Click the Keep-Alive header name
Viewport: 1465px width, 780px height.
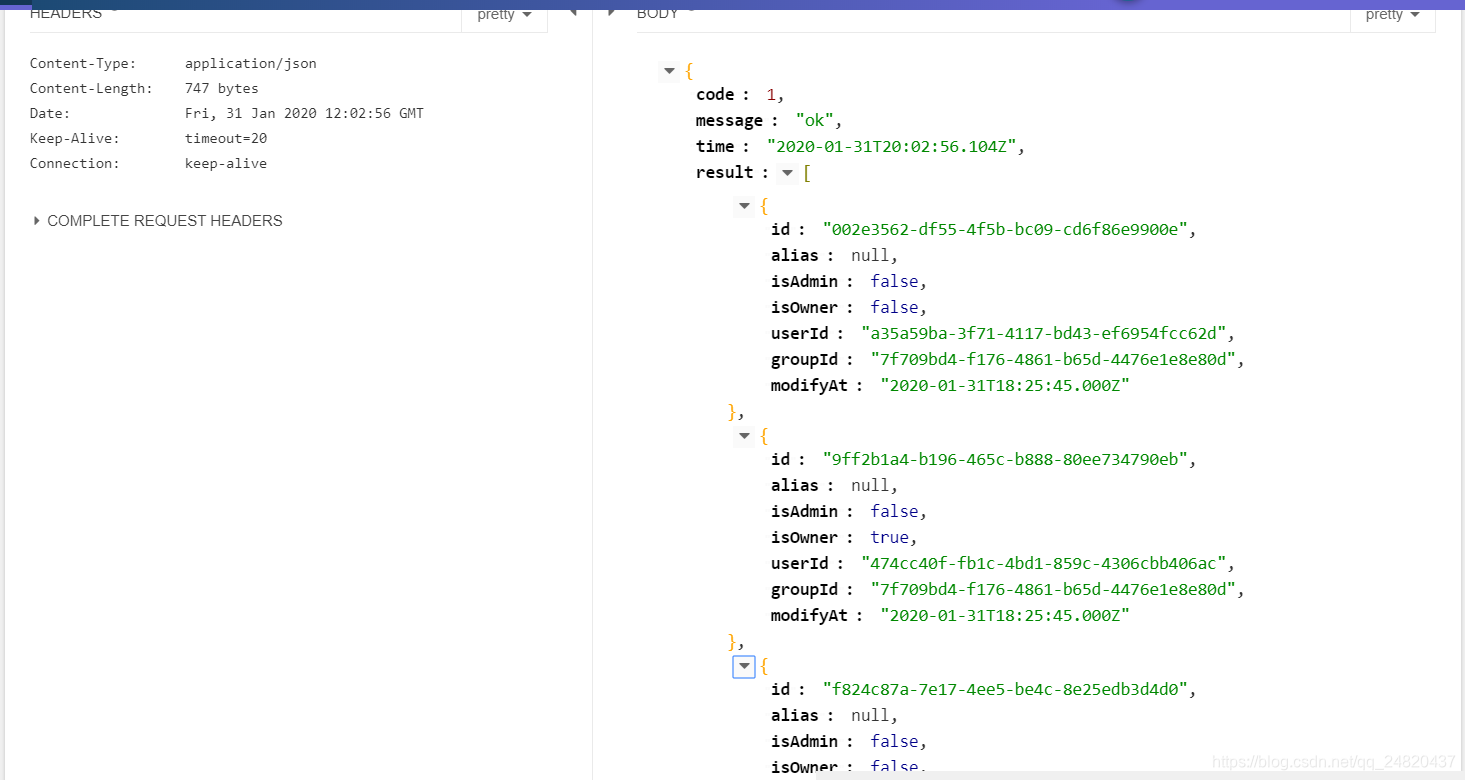pos(74,139)
